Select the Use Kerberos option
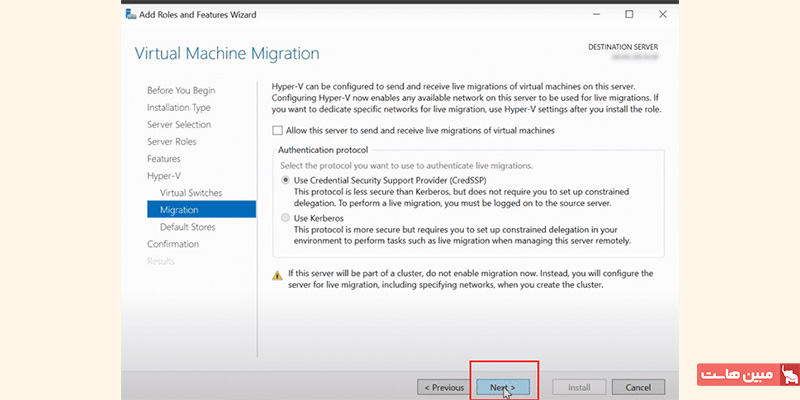 tap(285, 218)
